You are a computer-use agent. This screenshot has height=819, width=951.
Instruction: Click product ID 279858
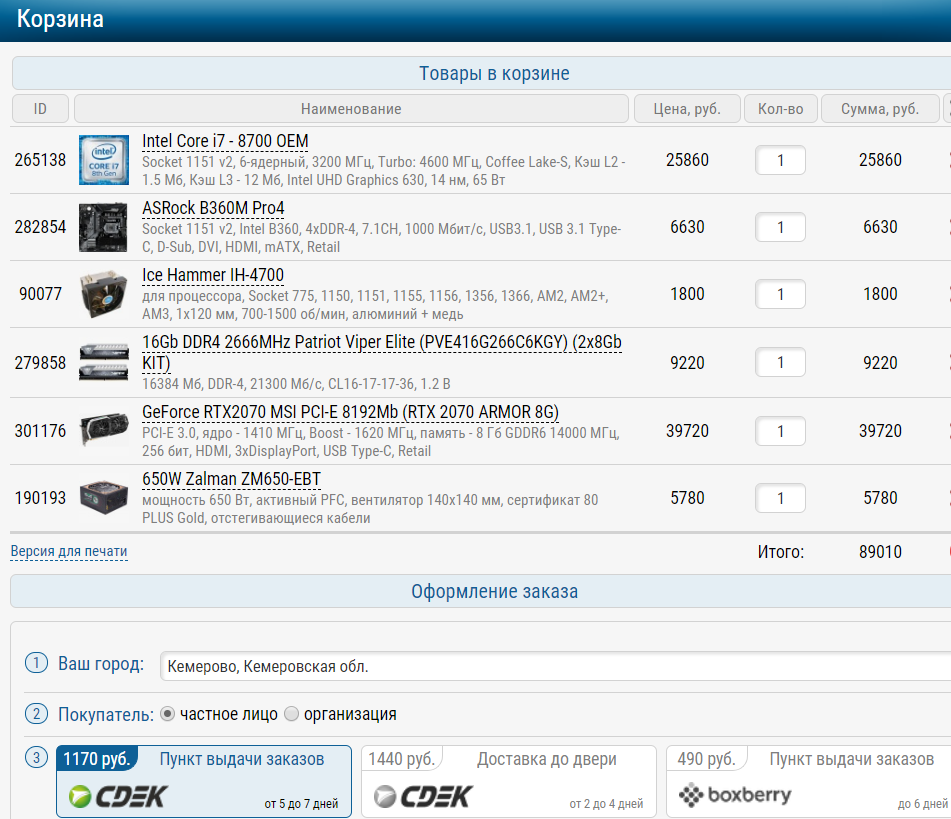point(40,363)
